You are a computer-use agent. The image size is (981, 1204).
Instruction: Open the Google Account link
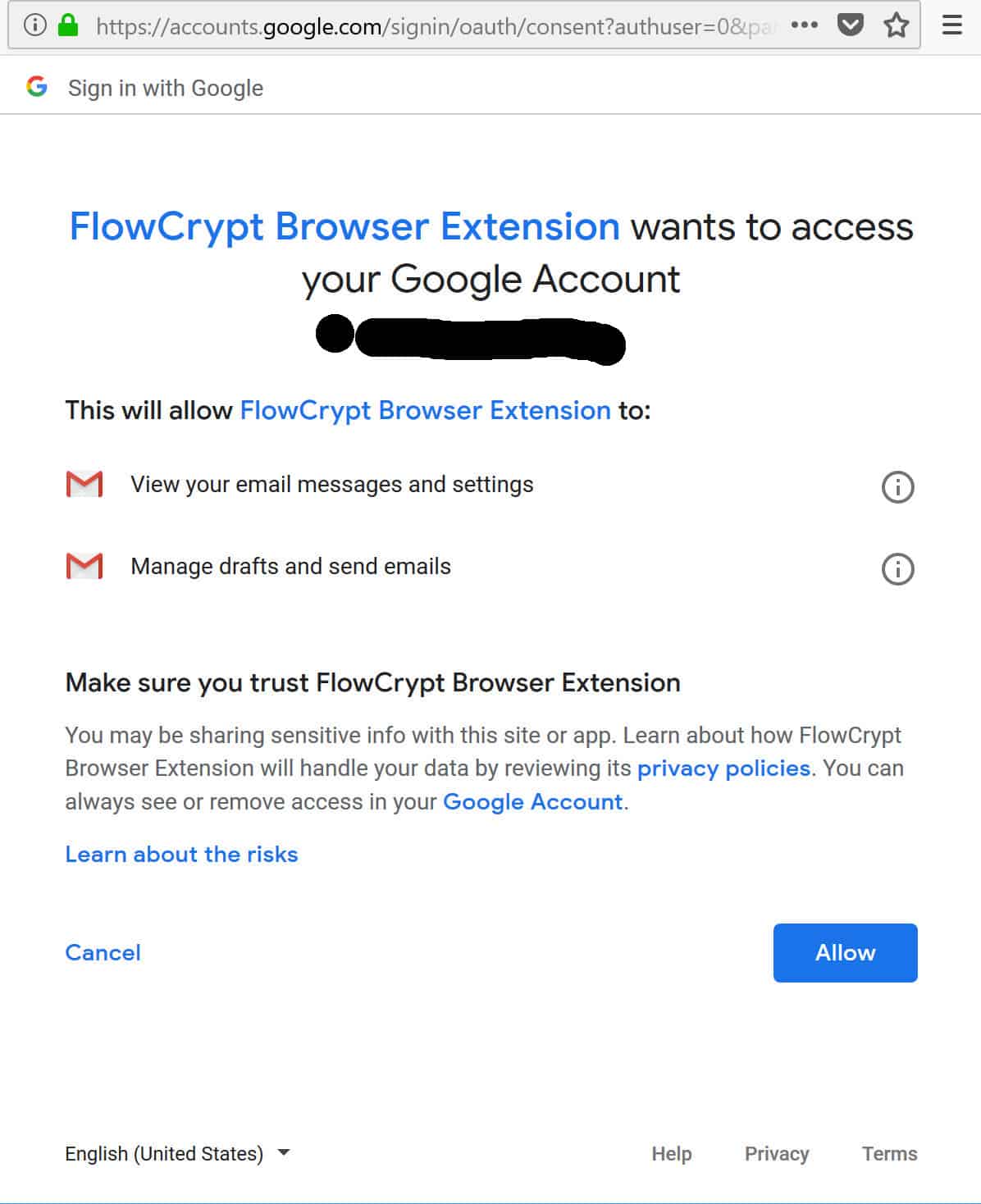pos(533,801)
